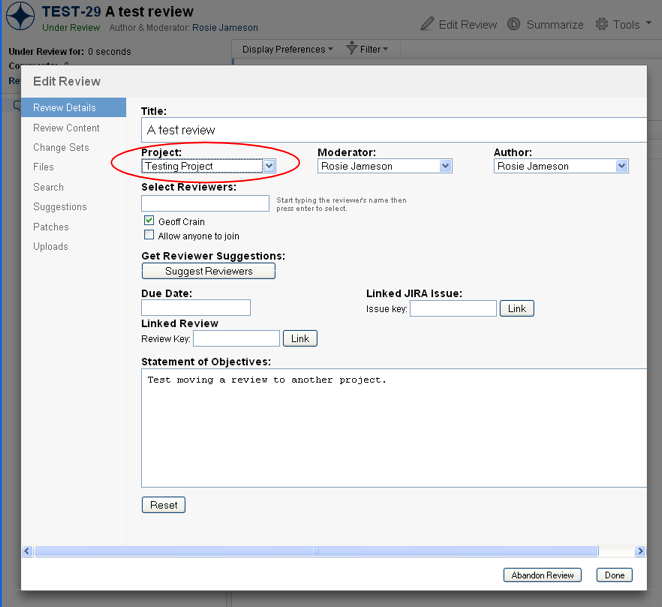The width and height of the screenshot is (662, 607).
Task: Click the Under Review status text
Action: [x=71, y=27]
